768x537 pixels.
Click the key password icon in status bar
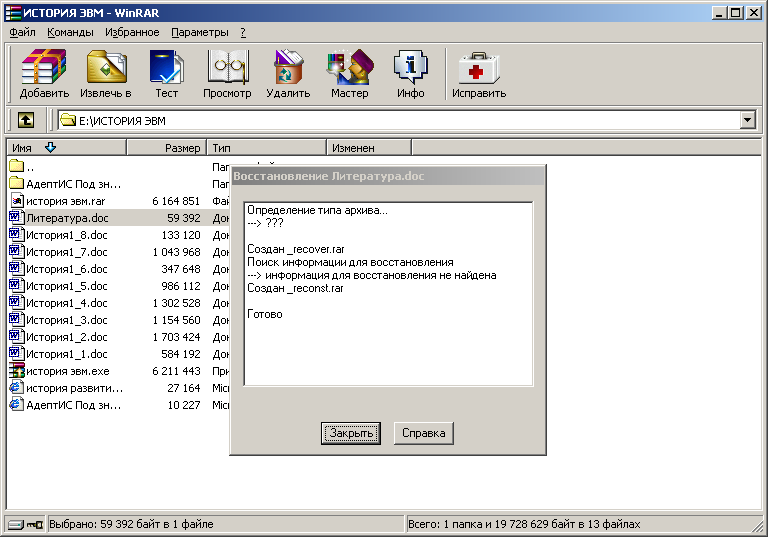(x=35, y=525)
